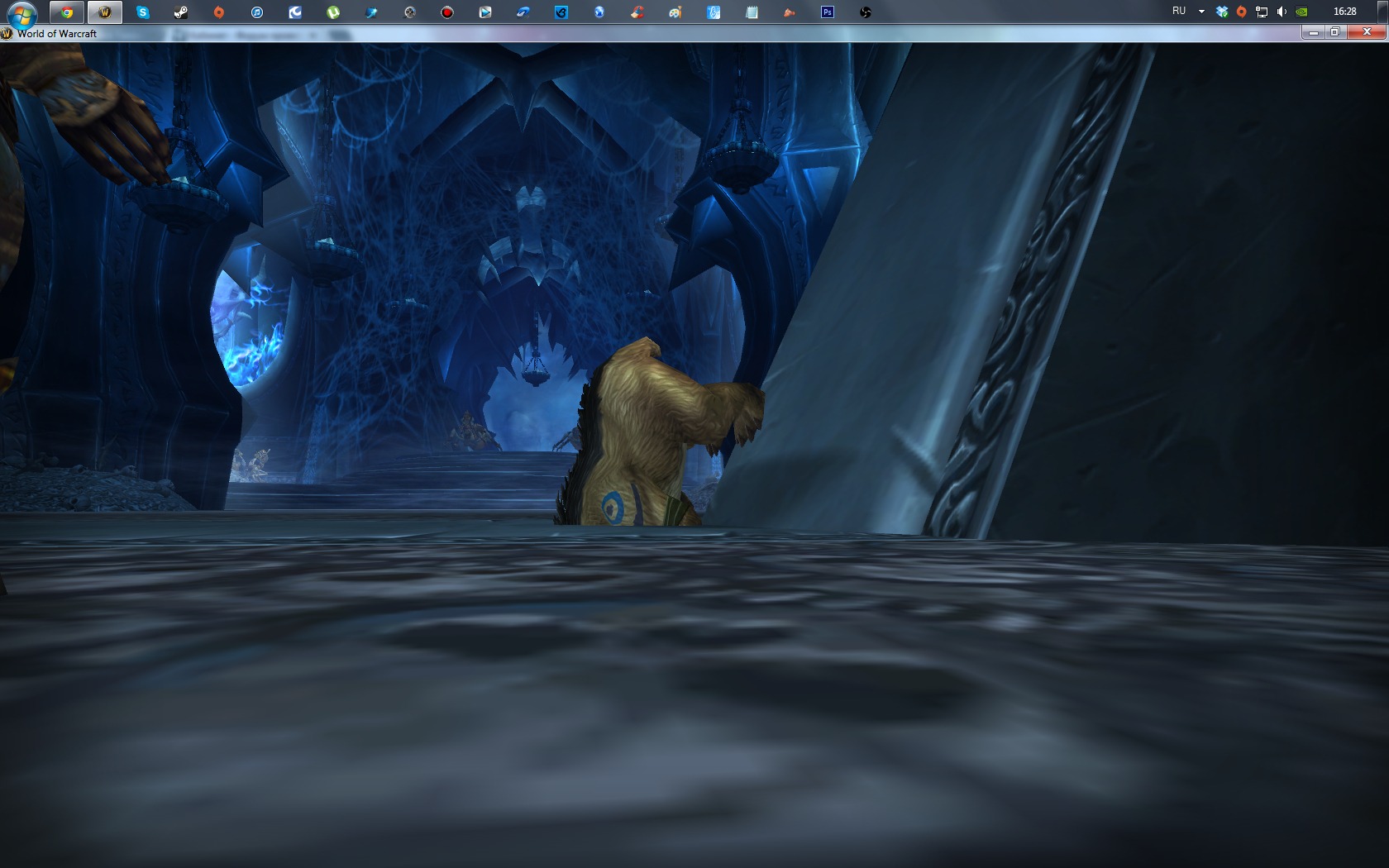This screenshot has height=868, width=1389.
Task: Open the network connection tray icon
Action: pos(1262,12)
